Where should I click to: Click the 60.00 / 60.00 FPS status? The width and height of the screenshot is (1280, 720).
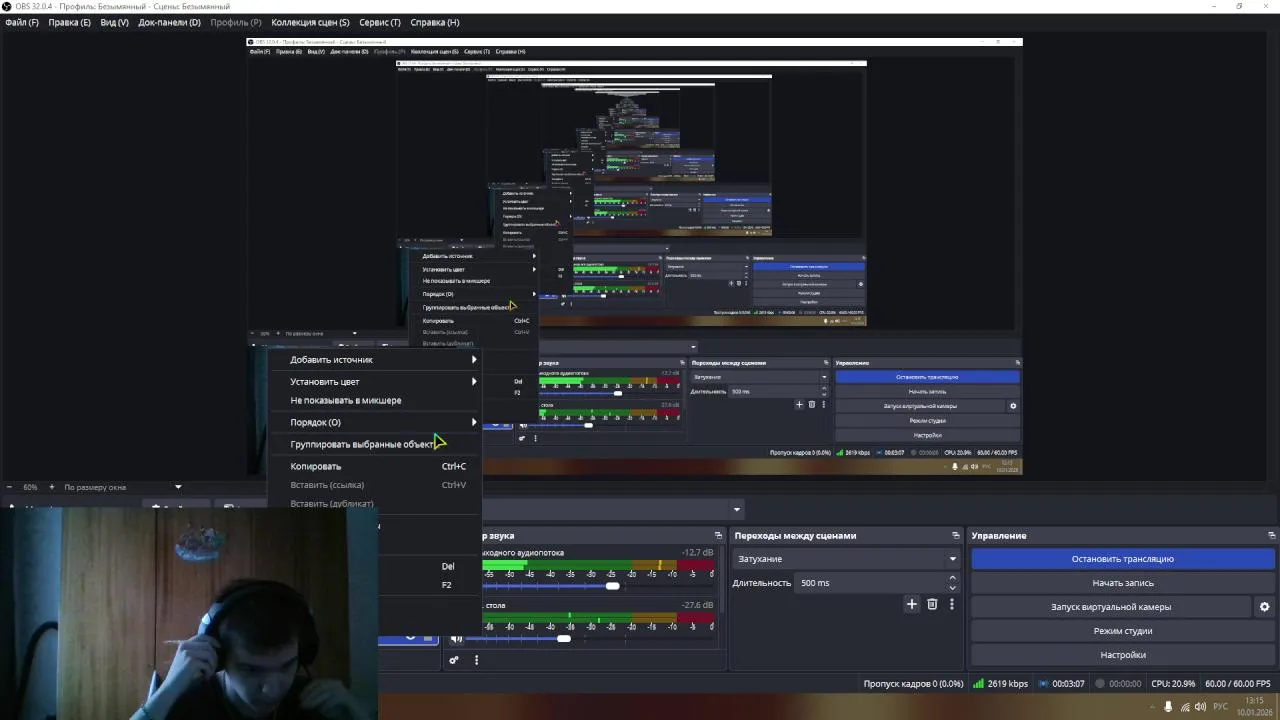(1238, 684)
